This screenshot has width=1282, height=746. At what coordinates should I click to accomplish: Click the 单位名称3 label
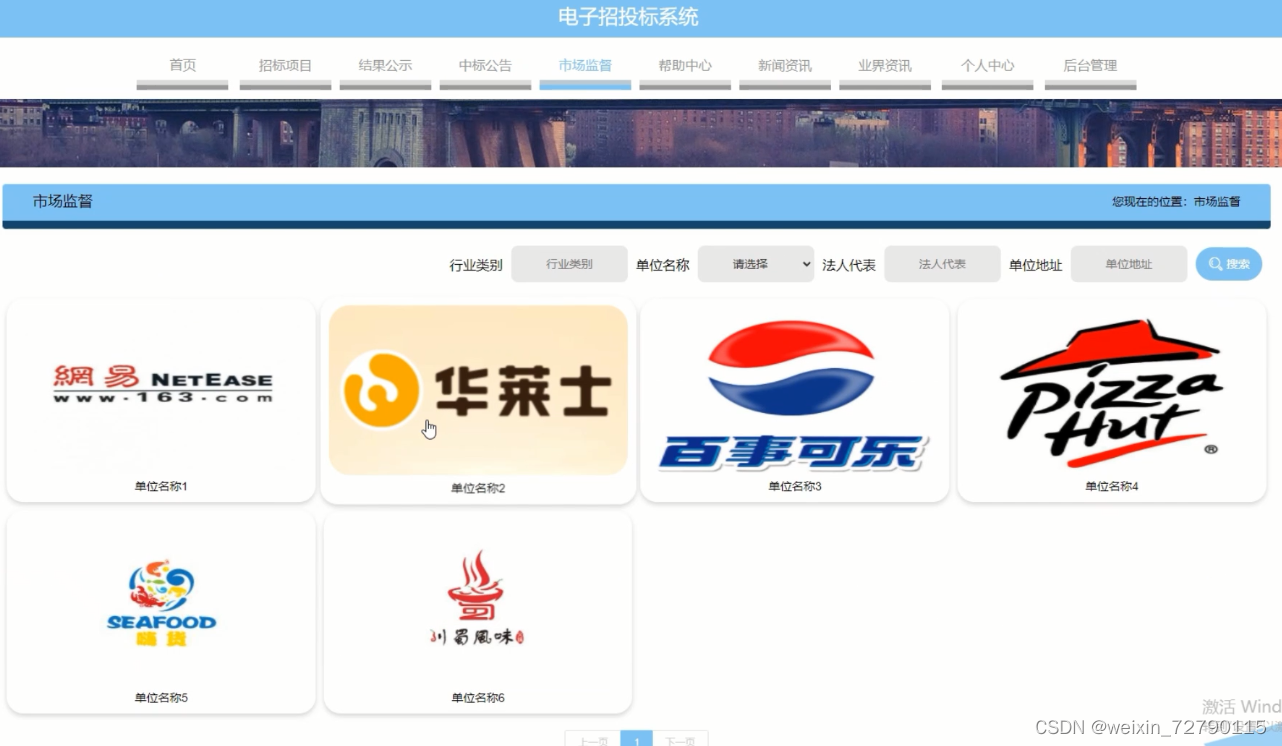pos(795,486)
